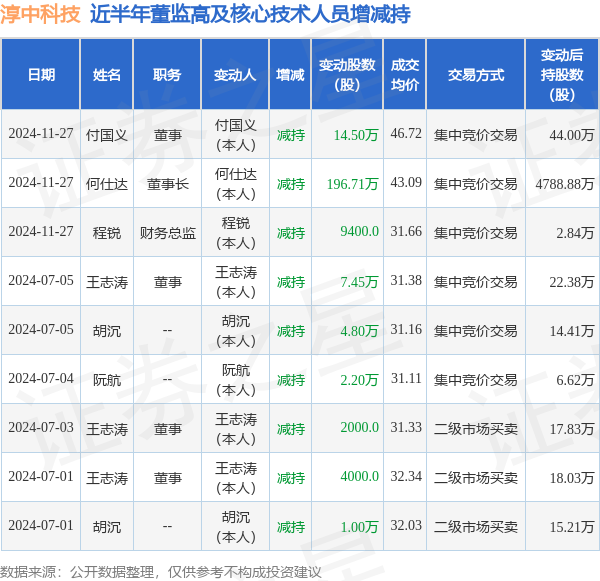
Task: Click the 姓名 column header
Action: pyautogui.click(x=107, y=74)
